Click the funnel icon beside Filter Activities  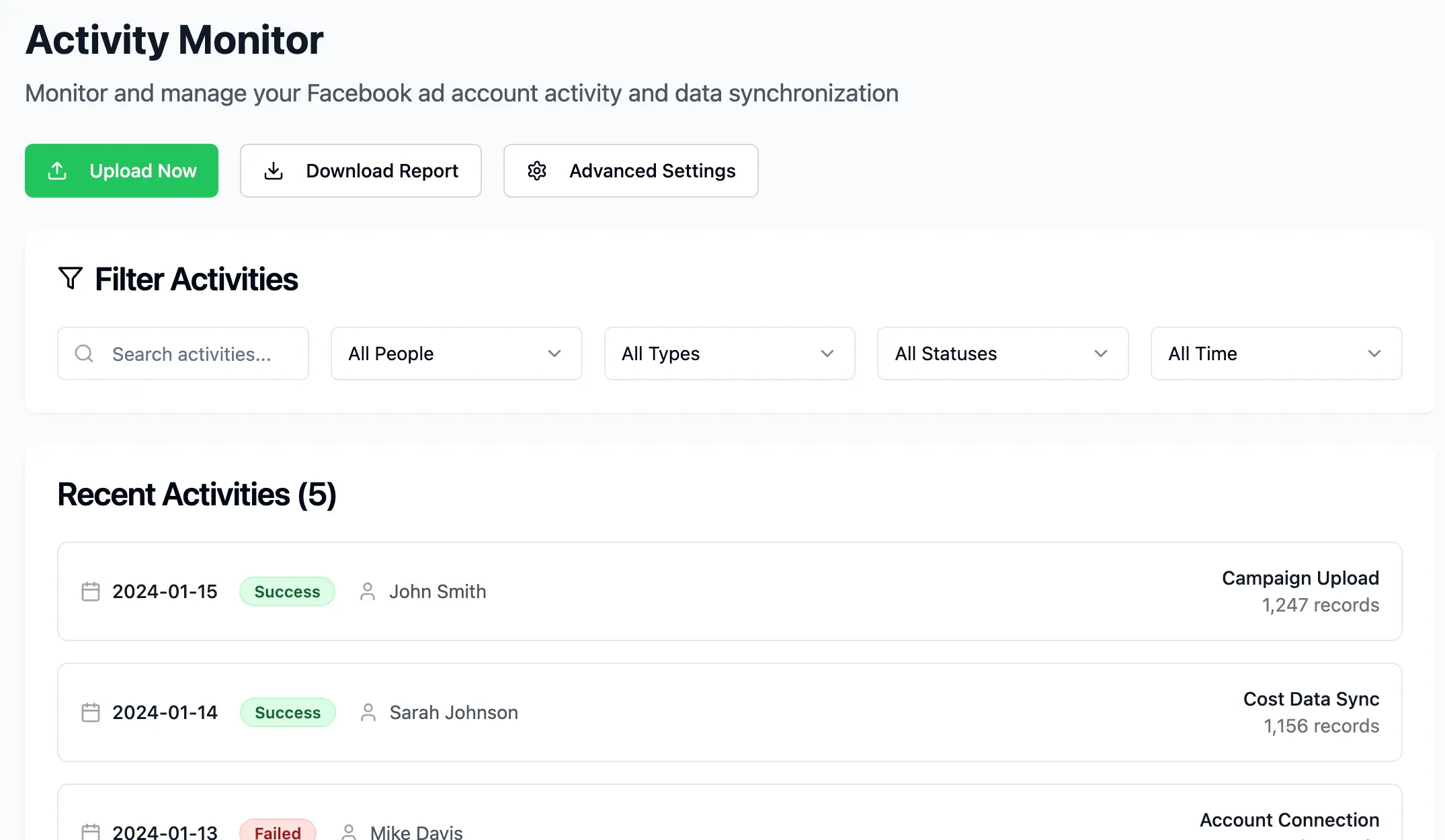(x=71, y=278)
